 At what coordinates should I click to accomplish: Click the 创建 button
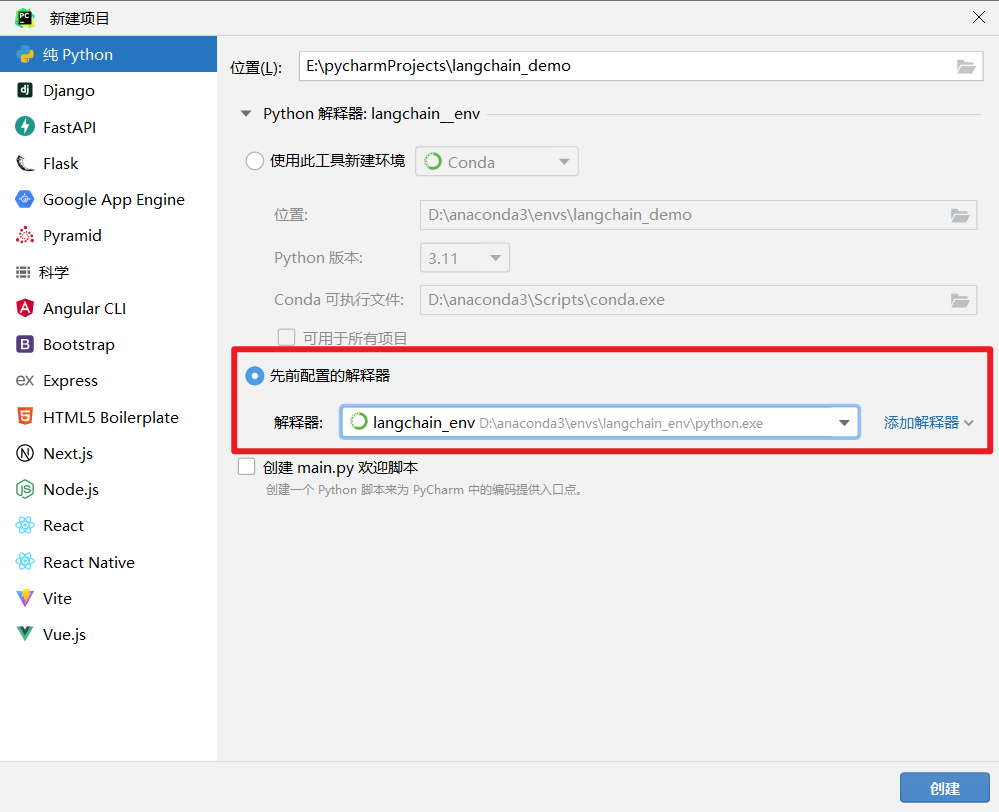point(945,788)
